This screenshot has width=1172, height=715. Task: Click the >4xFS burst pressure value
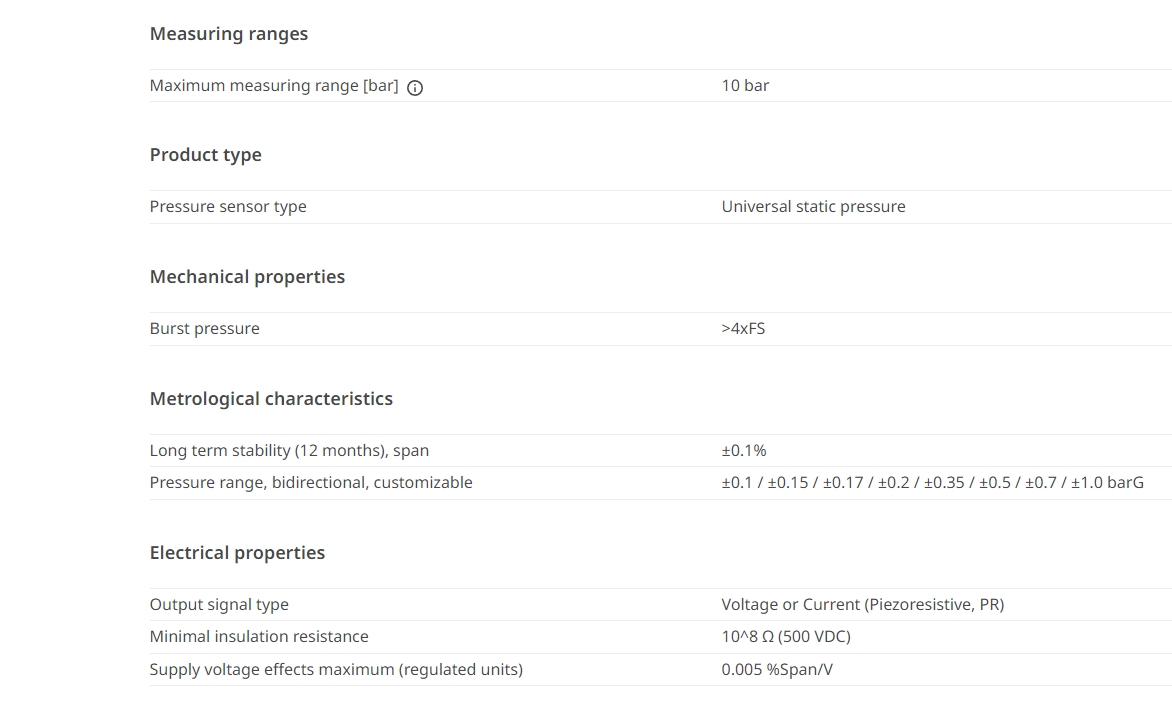[743, 329]
